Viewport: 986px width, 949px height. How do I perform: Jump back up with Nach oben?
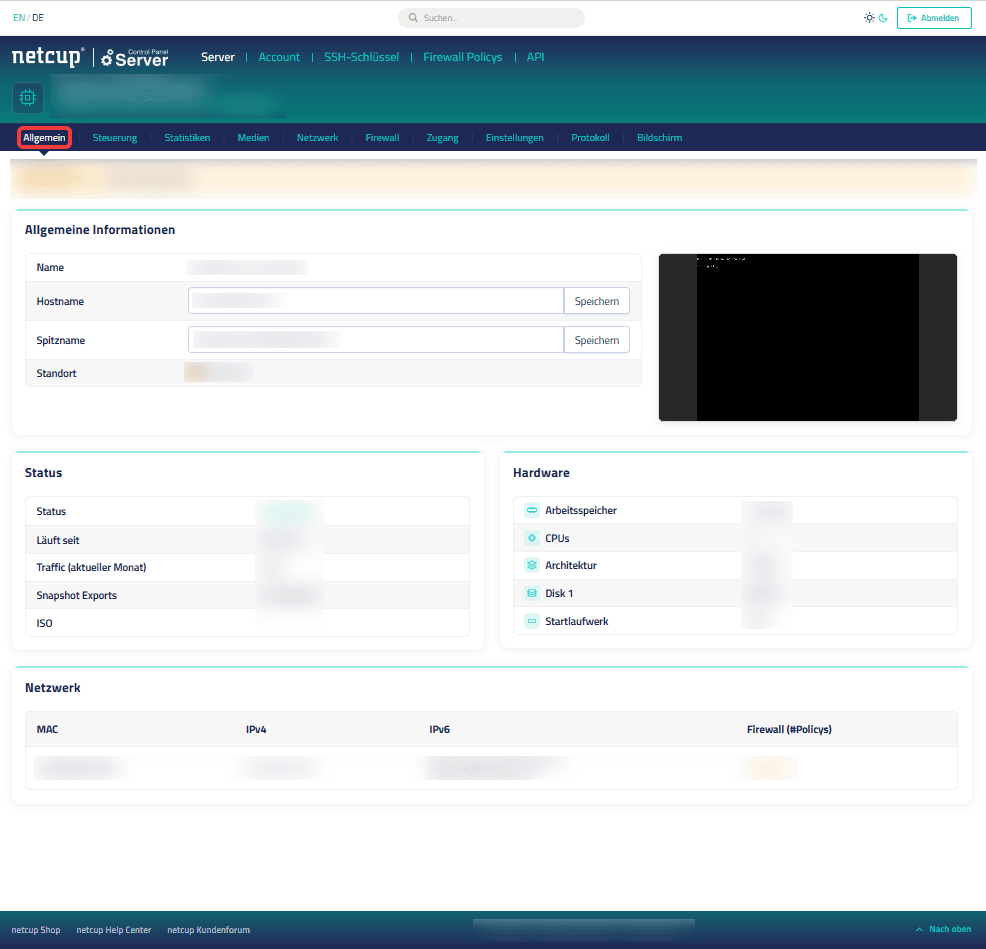click(x=943, y=929)
